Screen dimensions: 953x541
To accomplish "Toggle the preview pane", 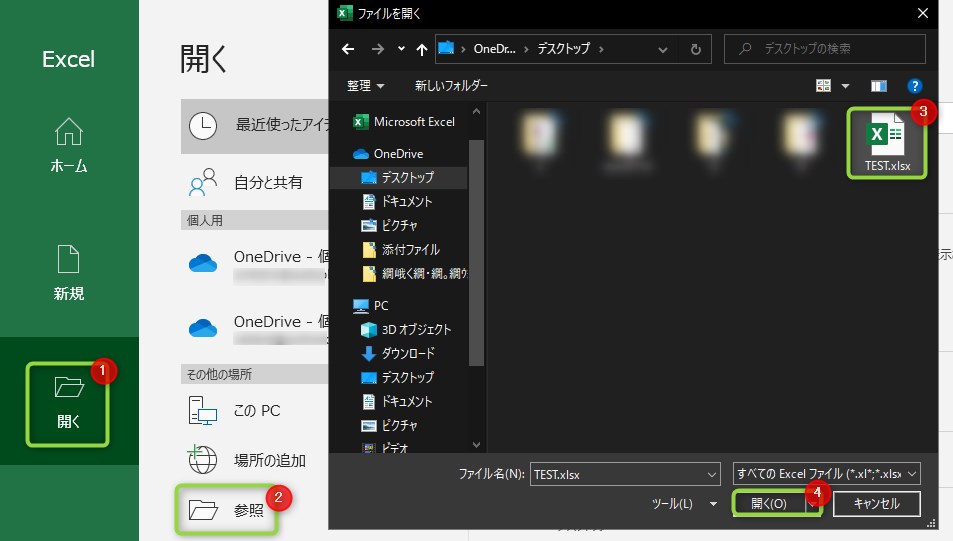I will (x=879, y=86).
